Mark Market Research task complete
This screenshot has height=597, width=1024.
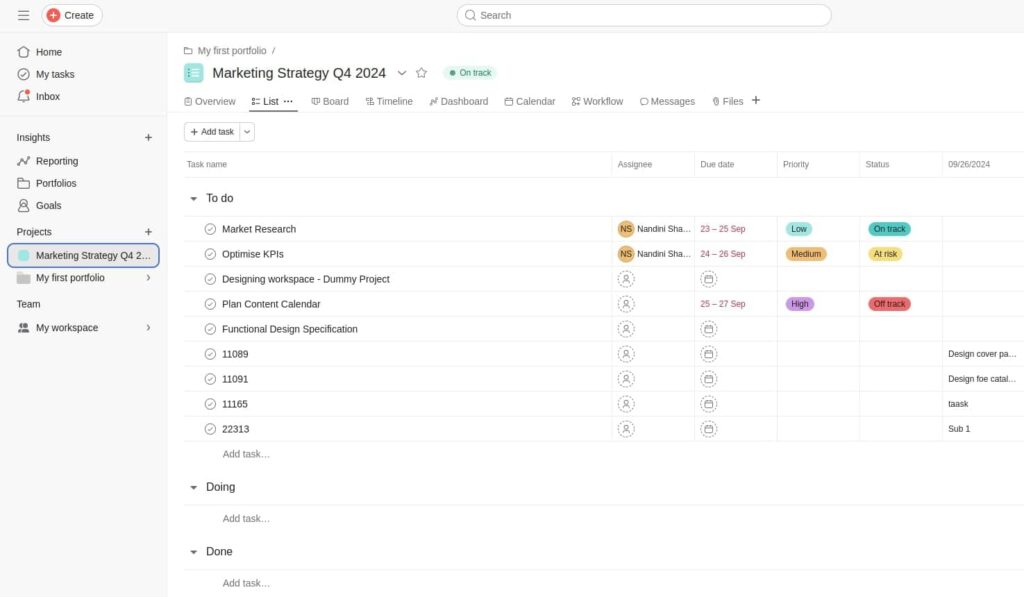click(210, 229)
